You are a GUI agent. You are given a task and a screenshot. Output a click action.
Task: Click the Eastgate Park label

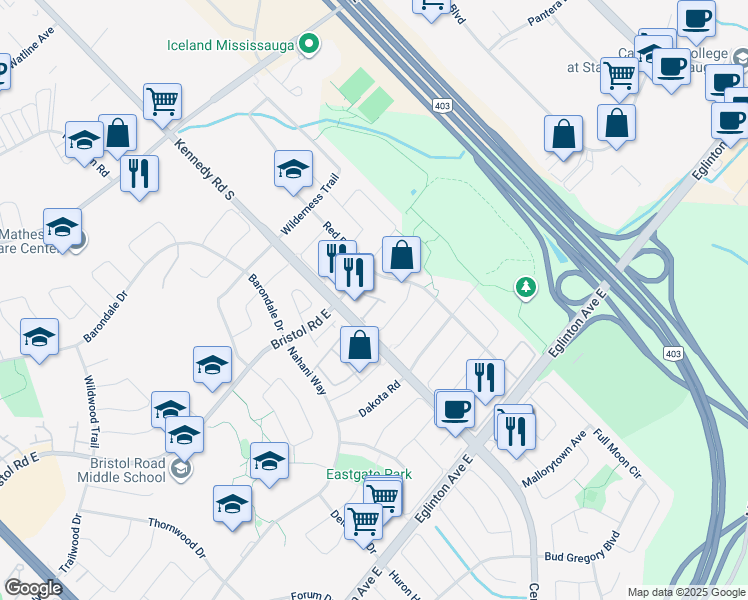click(x=369, y=474)
